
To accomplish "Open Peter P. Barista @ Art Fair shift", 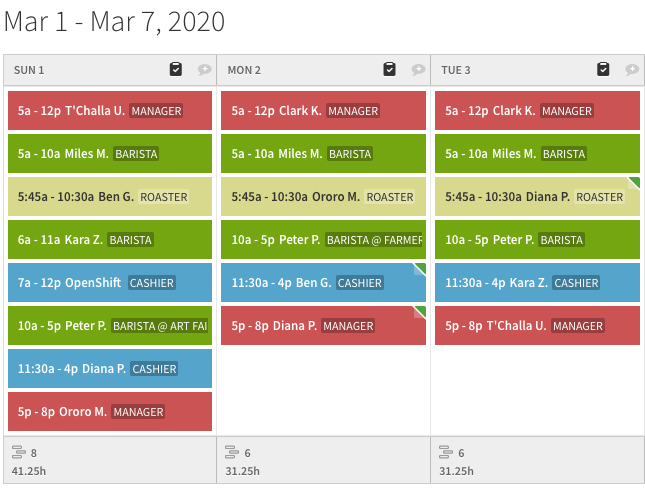I will [x=110, y=325].
